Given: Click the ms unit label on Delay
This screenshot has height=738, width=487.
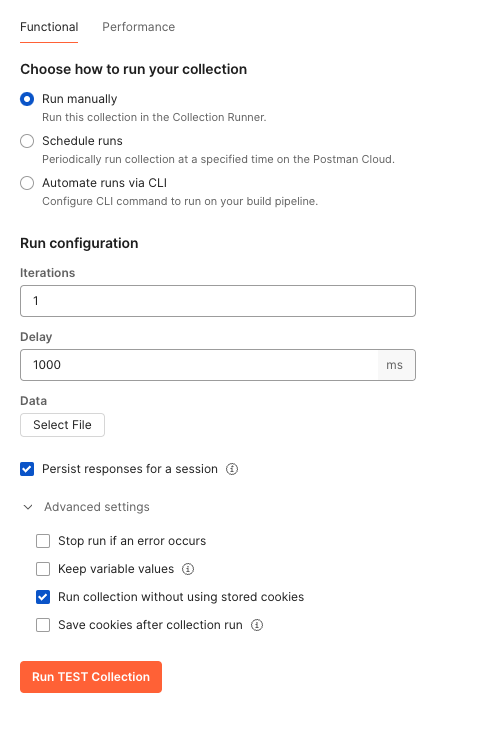Looking at the screenshot, I should [394, 365].
